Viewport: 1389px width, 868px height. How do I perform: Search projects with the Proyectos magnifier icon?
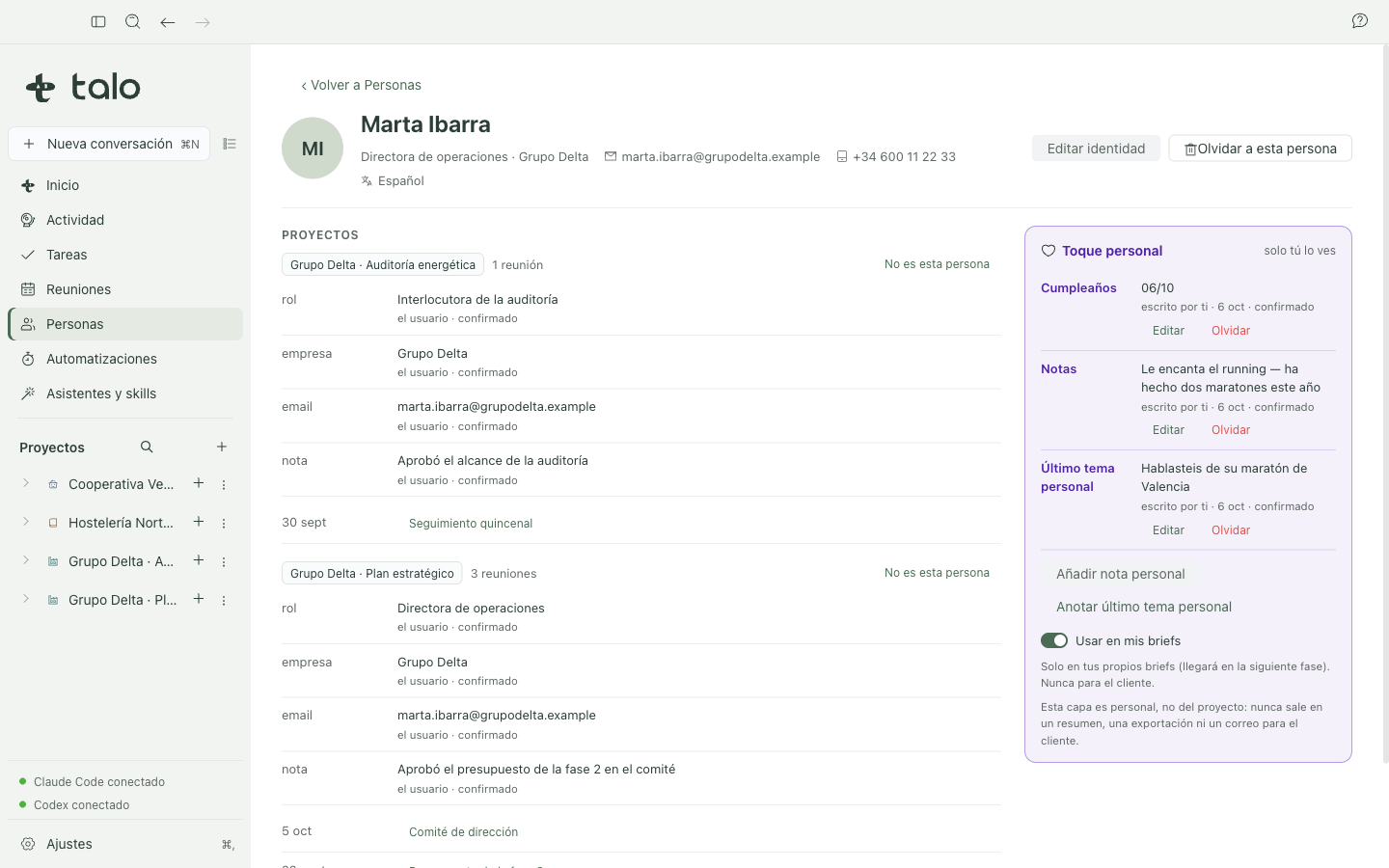point(147,447)
